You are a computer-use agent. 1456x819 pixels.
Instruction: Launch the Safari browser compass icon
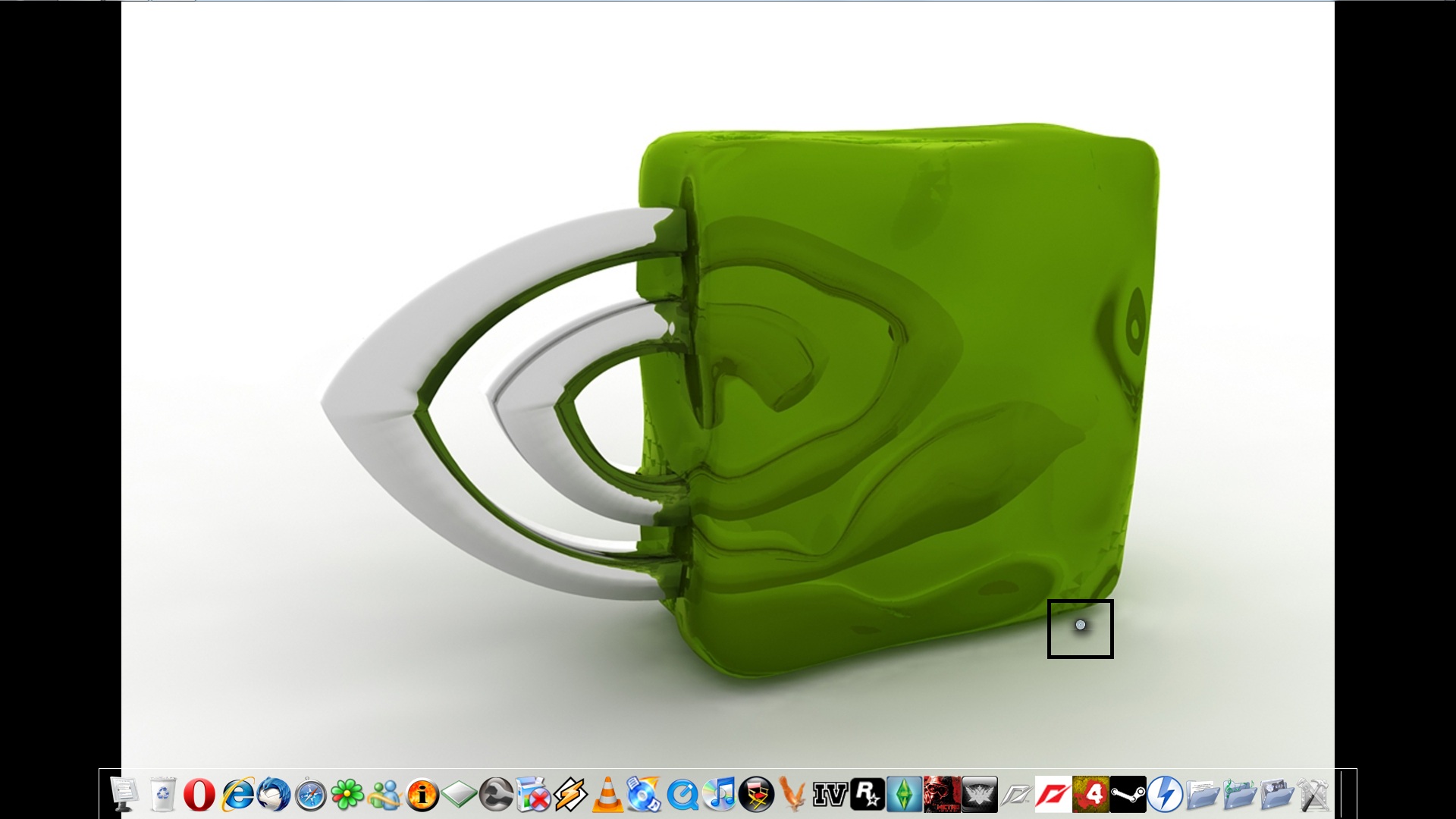(310, 794)
